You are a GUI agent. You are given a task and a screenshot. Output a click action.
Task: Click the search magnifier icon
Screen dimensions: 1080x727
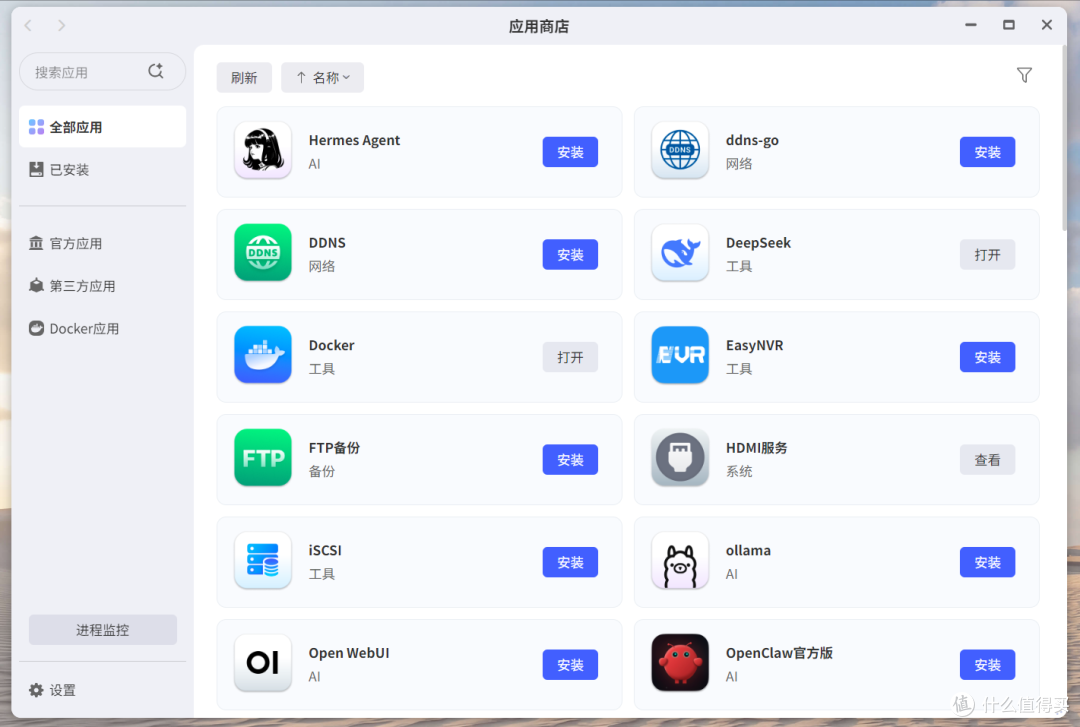tap(156, 71)
